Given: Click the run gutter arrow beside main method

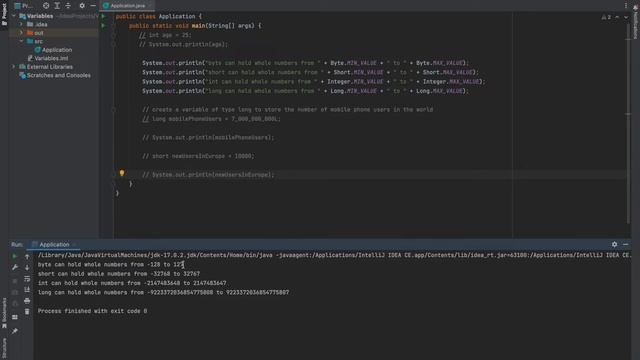Looking at the screenshot, I should pyautogui.click(x=103, y=26).
